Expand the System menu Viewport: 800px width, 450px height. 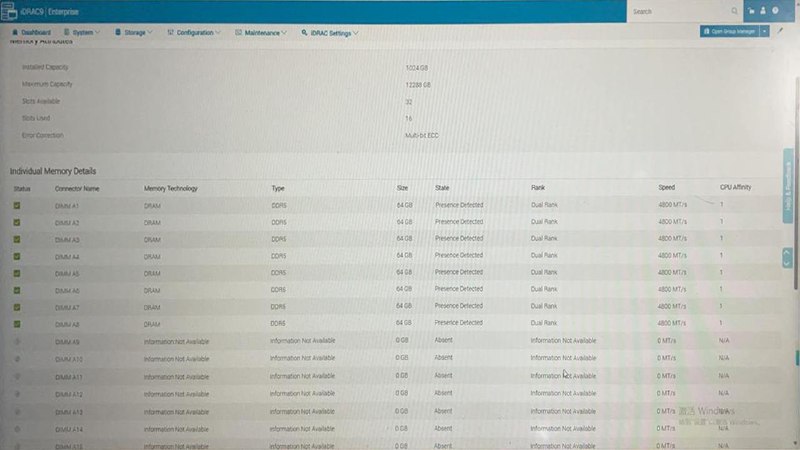click(x=82, y=33)
